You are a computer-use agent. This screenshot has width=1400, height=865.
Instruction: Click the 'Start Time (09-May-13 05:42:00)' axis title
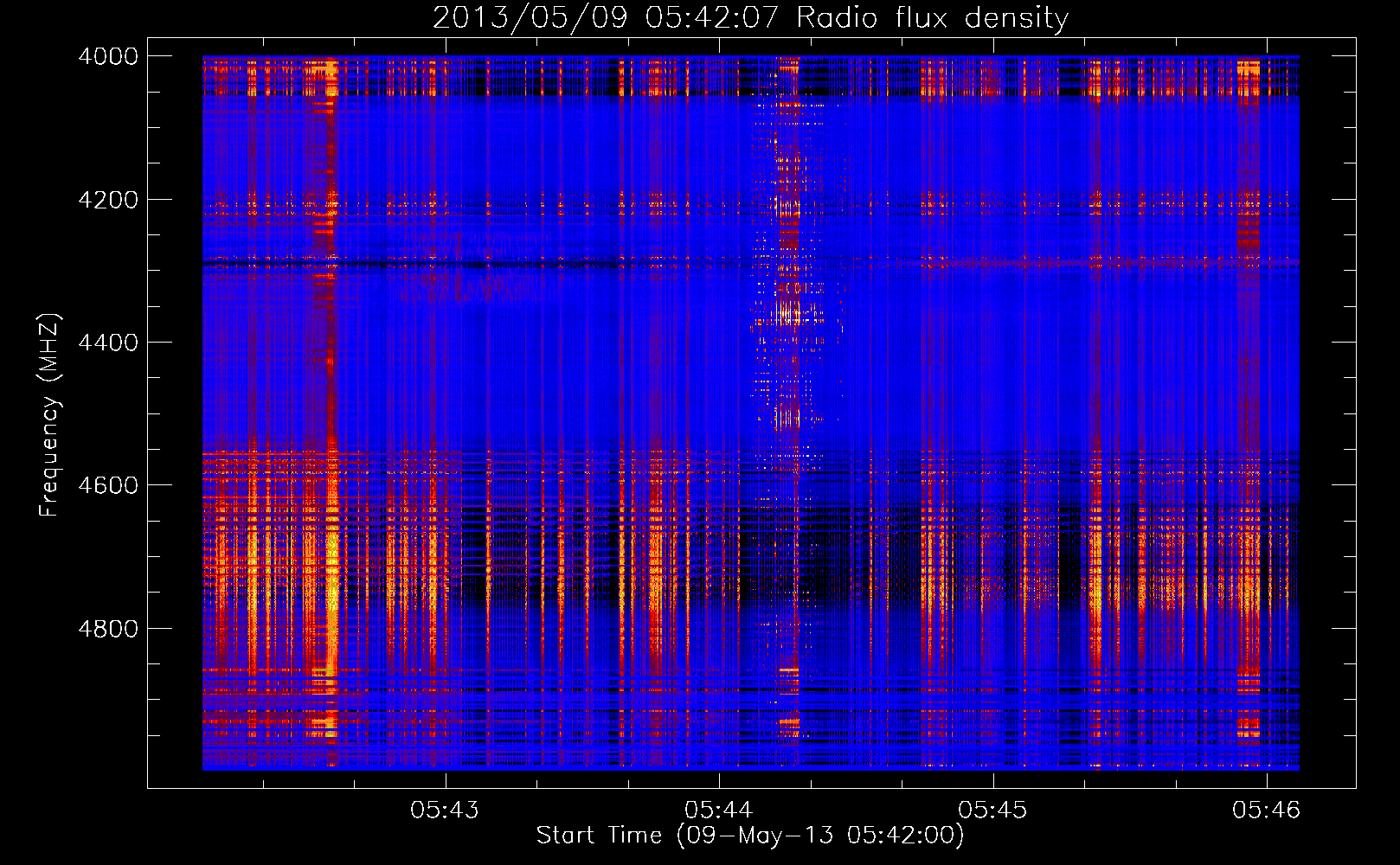point(750,836)
